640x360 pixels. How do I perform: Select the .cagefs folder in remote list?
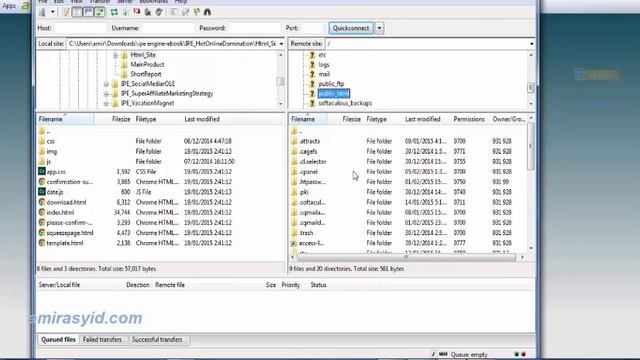pyautogui.click(x=308, y=151)
